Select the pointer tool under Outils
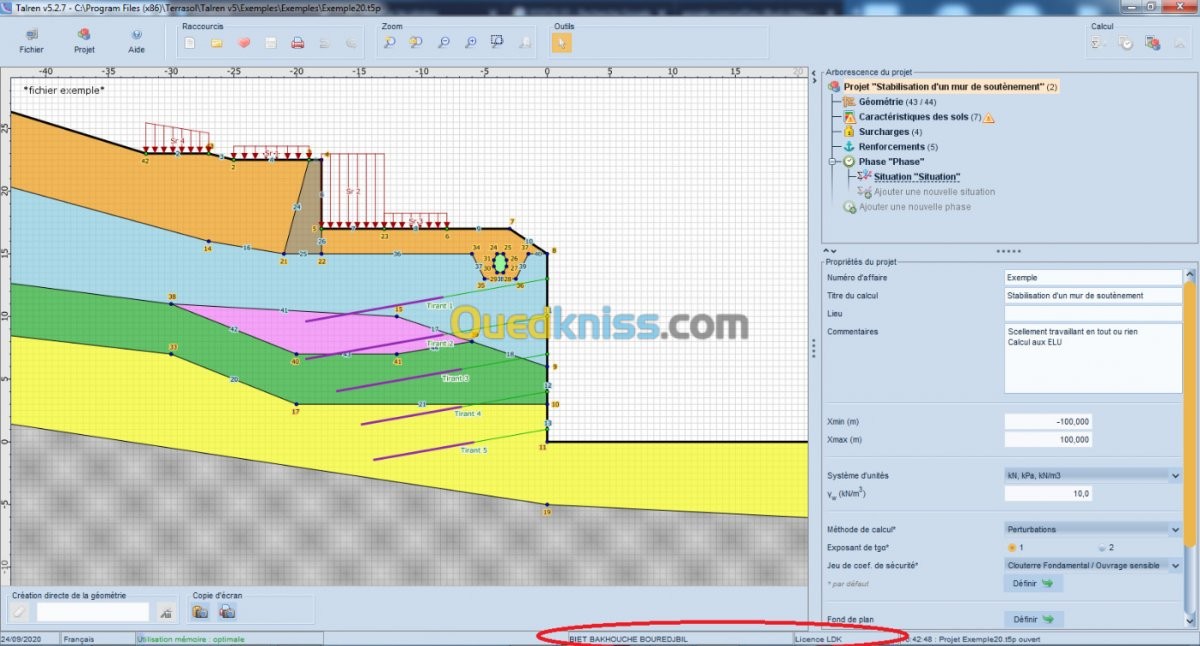Screen dimensions: 1200x646 click(562, 43)
